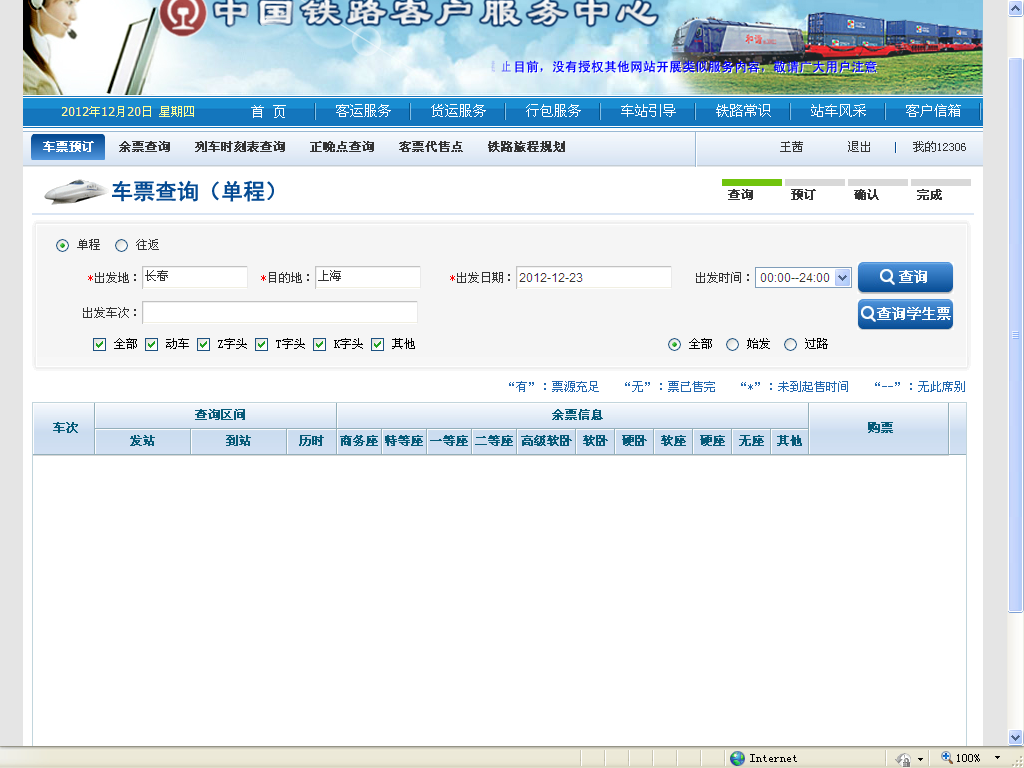Click the 无座 column header
The height and width of the screenshot is (768, 1024).
(x=752, y=441)
